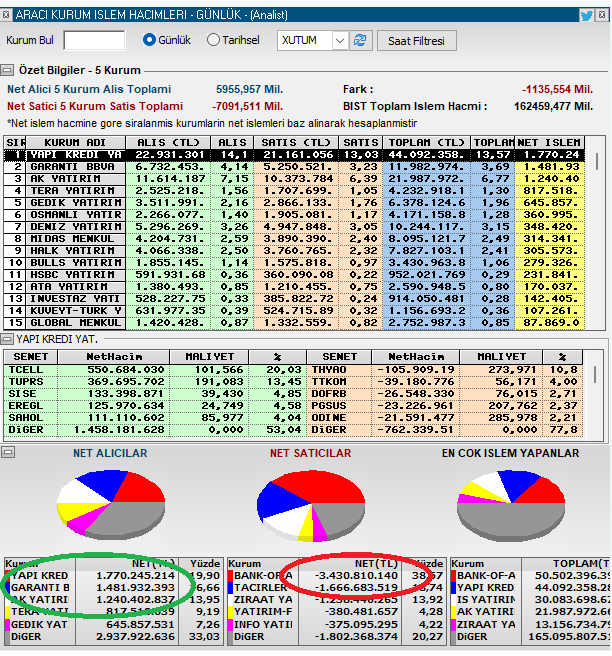Select the HALK YATIRIM row
Screen dimensions: 612x656
click(294, 251)
